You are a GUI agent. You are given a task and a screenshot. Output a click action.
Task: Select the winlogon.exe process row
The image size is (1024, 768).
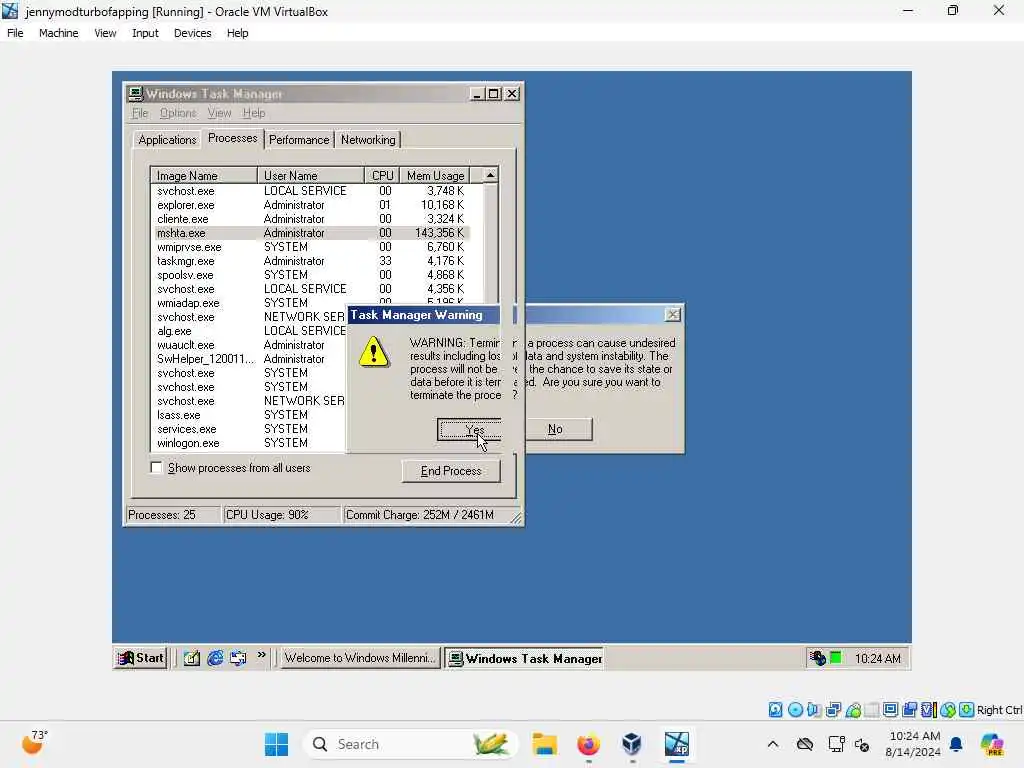[249, 443]
